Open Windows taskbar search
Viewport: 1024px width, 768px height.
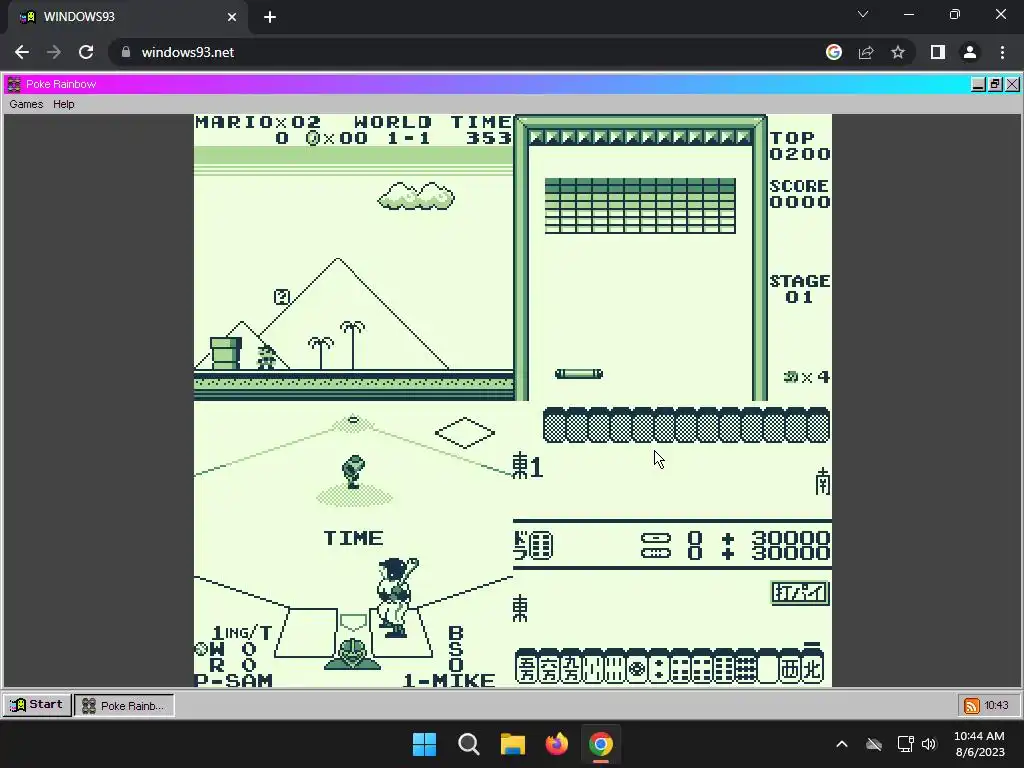pos(469,744)
